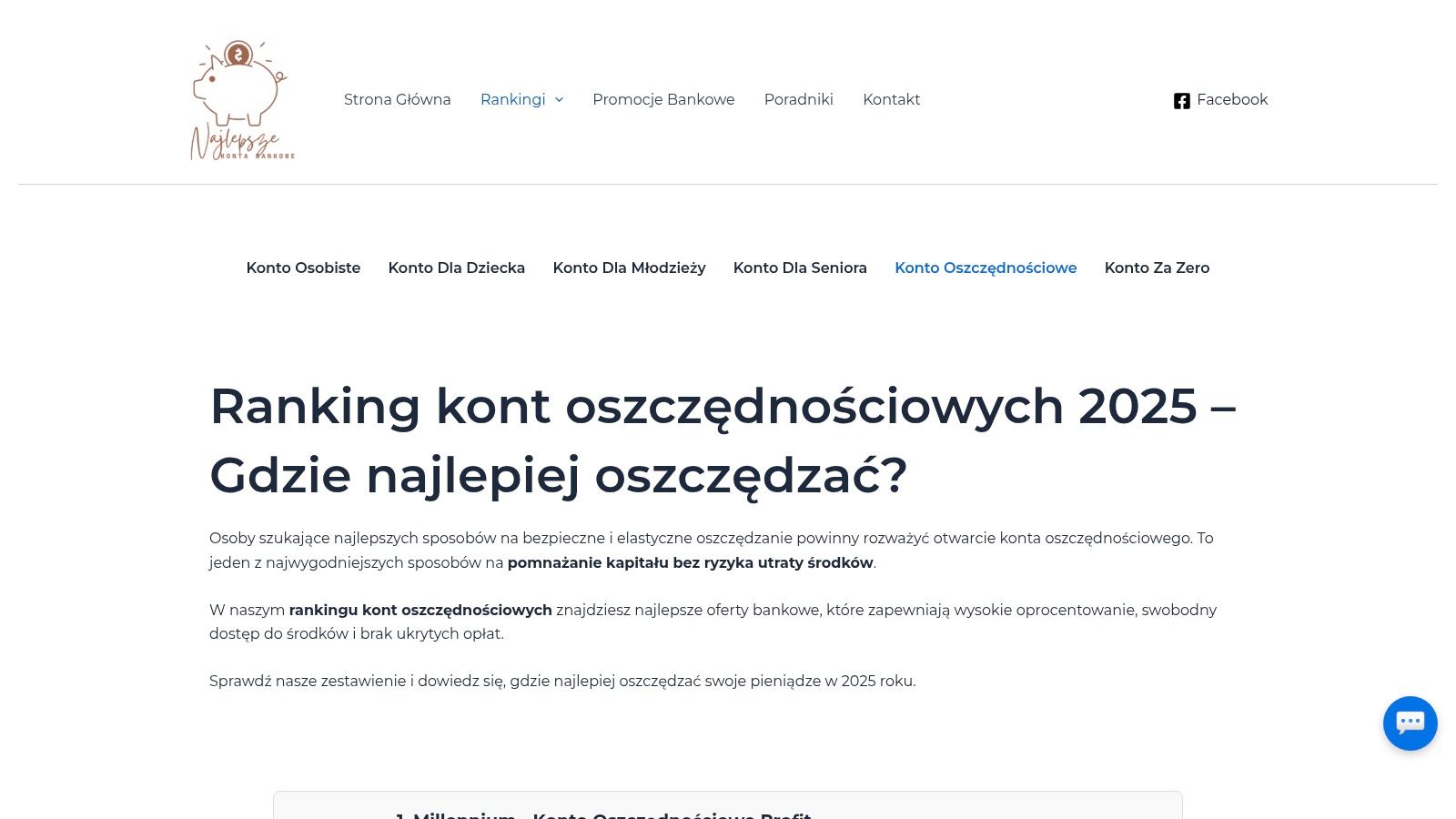Viewport: 1456px width, 819px height.
Task: Open the Konto Za Zero ranking
Action: 1157,268
